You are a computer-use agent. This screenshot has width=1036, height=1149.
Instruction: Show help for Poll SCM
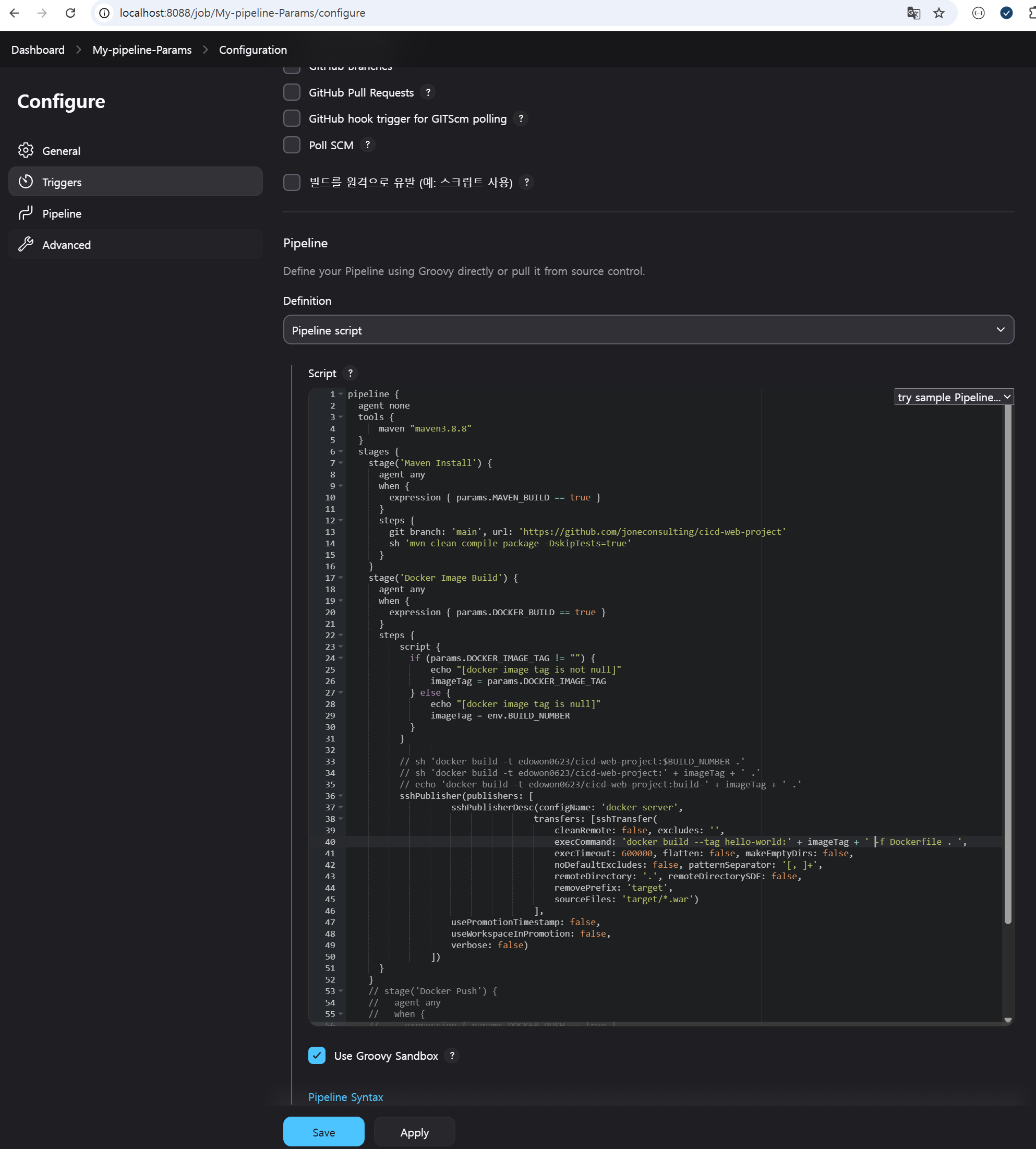[x=368, y=145]
